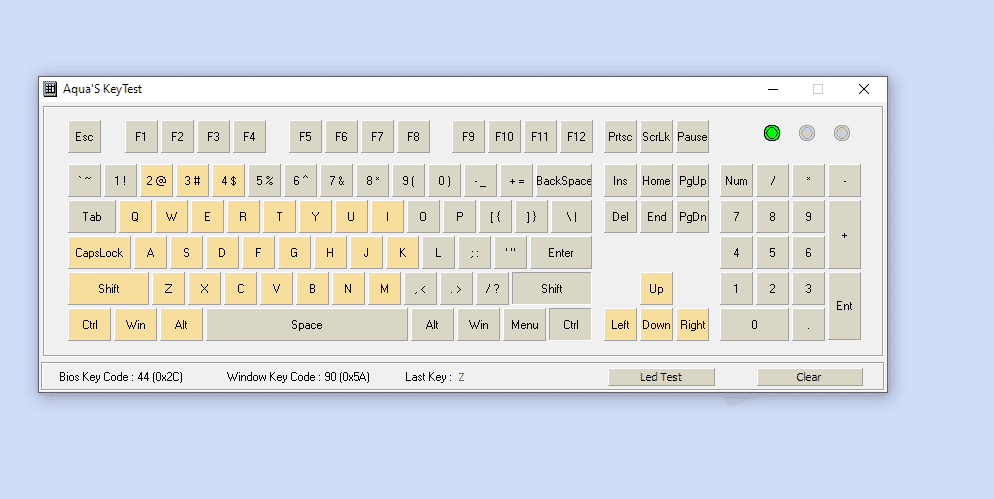
Task: Click the highlighted left Ctrl key
Action: click(89, 325)
